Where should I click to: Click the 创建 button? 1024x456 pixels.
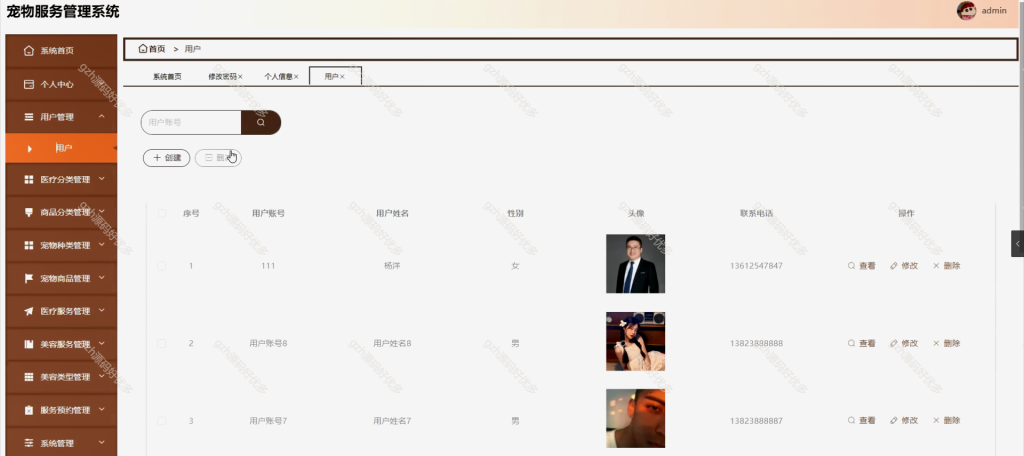coord(167,157)
